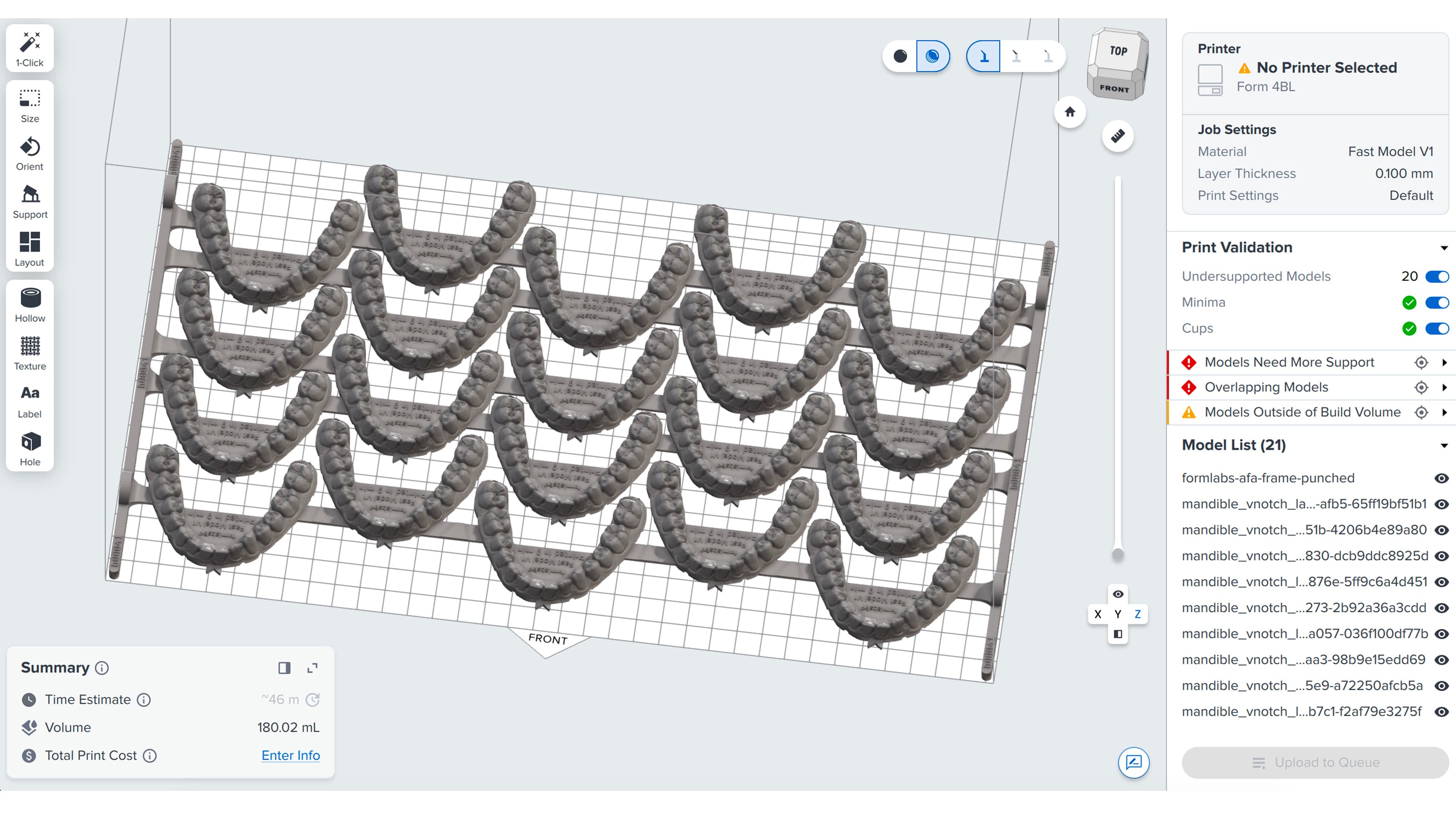
Task: Collapse the Print Validation section
Action: click(x=1444, y=248)
